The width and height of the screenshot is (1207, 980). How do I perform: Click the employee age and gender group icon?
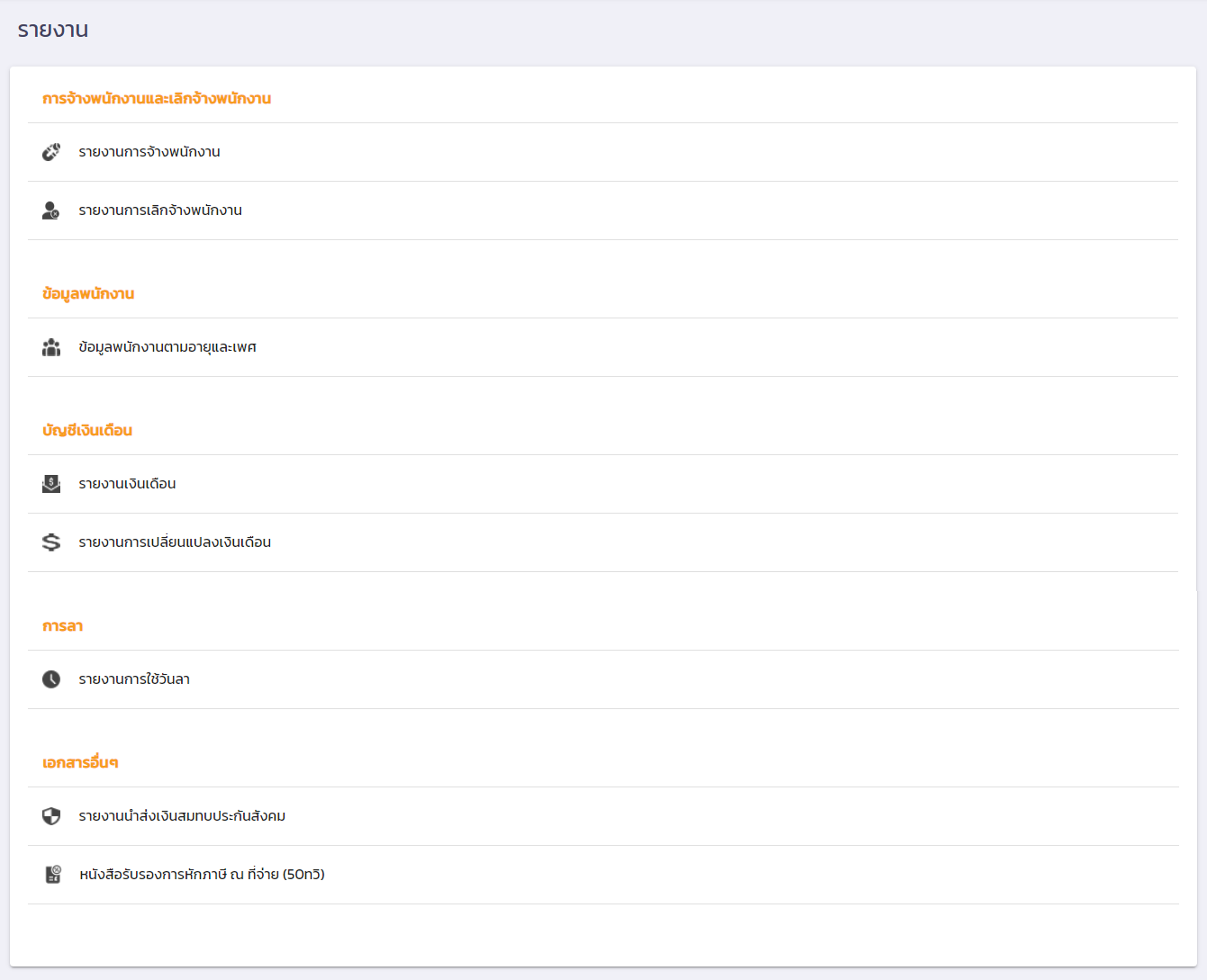point(51,347)
